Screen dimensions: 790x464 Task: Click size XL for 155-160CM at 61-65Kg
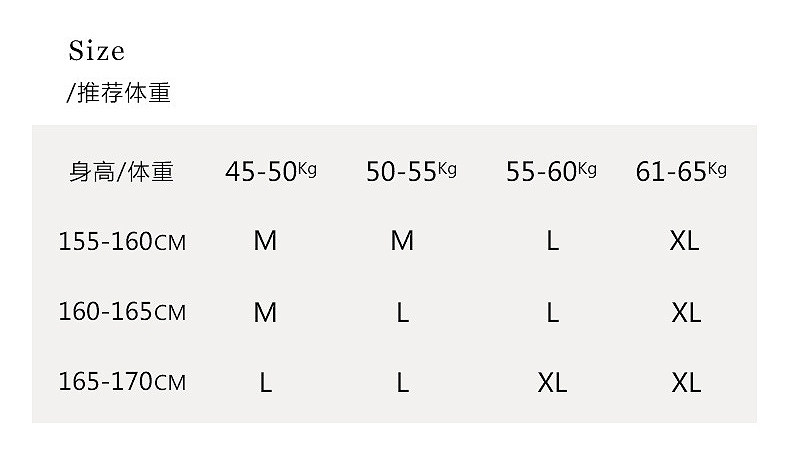click(686, 241)
